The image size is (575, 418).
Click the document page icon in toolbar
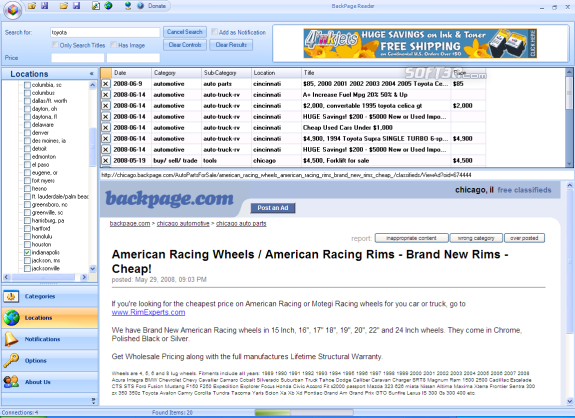coord(96,6)
